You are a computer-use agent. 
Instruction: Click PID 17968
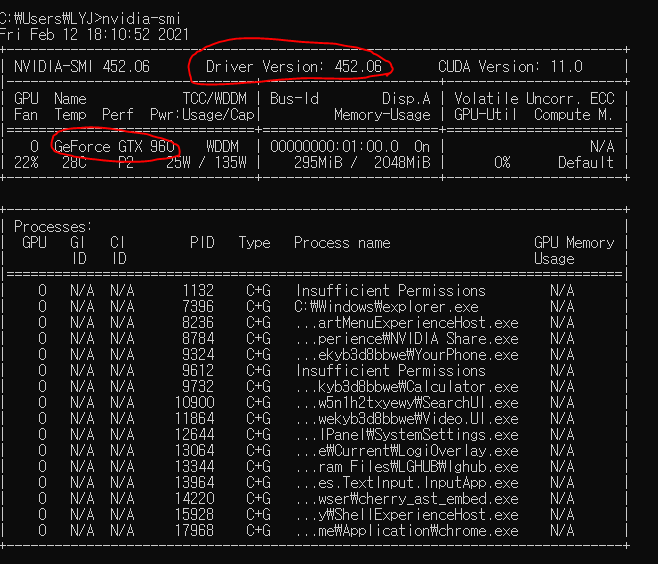pyautogui.click(x=194, y=531)
